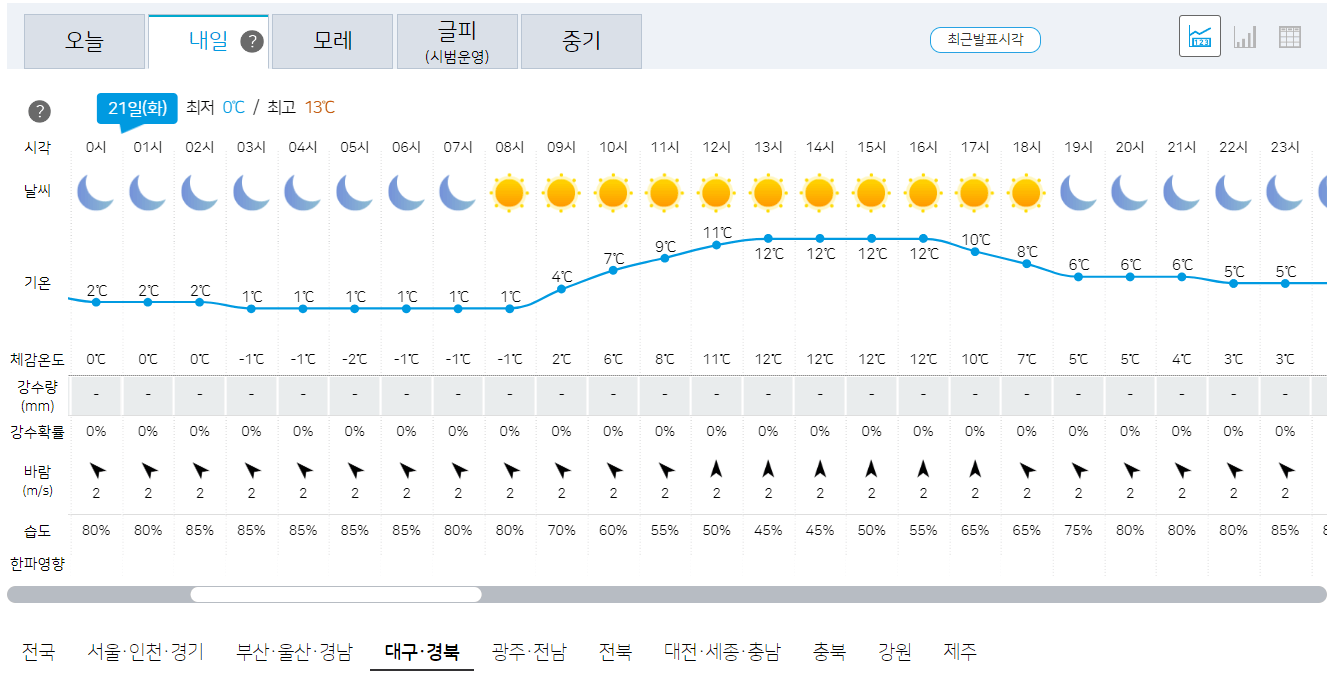Screen dimensions: 1336x688
Task: Click the moon icon under 23시
Action: click(1283, 194)
